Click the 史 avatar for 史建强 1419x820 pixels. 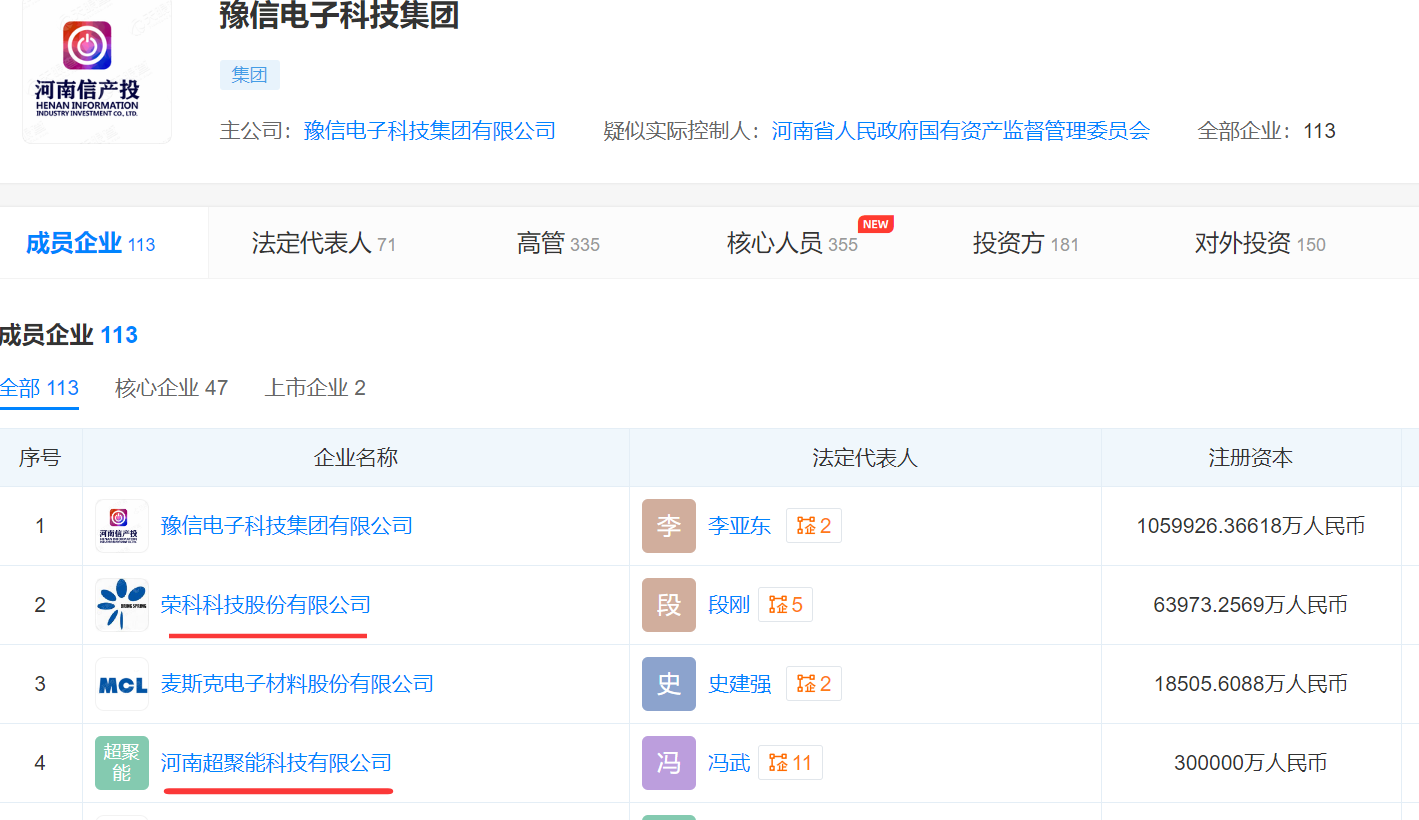pos(668,684)
